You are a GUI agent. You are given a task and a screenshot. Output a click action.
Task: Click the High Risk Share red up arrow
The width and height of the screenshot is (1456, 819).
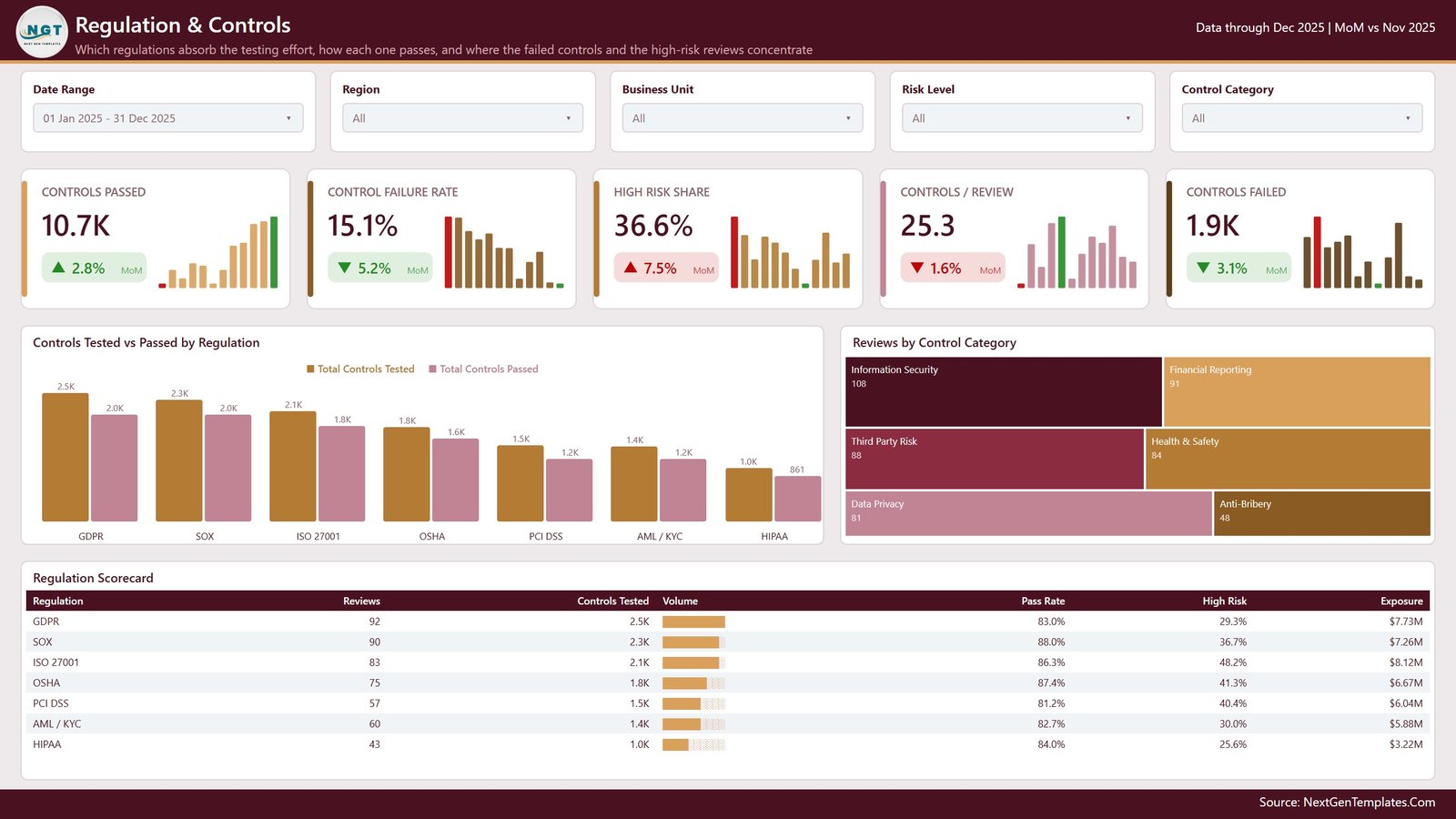(631, 268)
